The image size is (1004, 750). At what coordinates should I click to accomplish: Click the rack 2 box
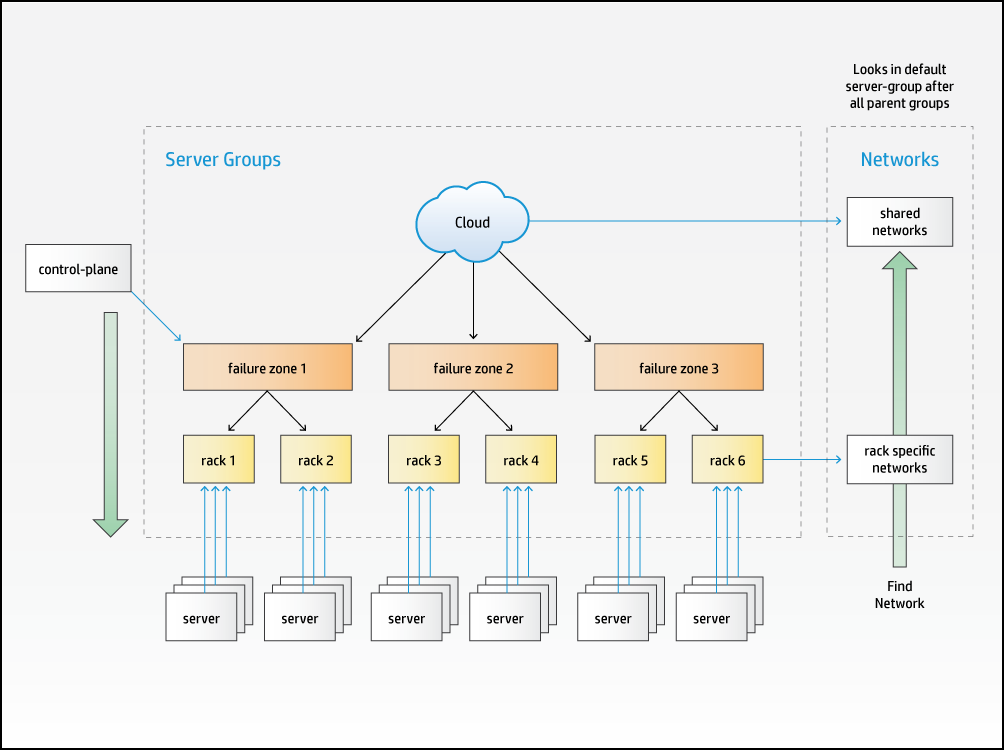tap(315, 460)
